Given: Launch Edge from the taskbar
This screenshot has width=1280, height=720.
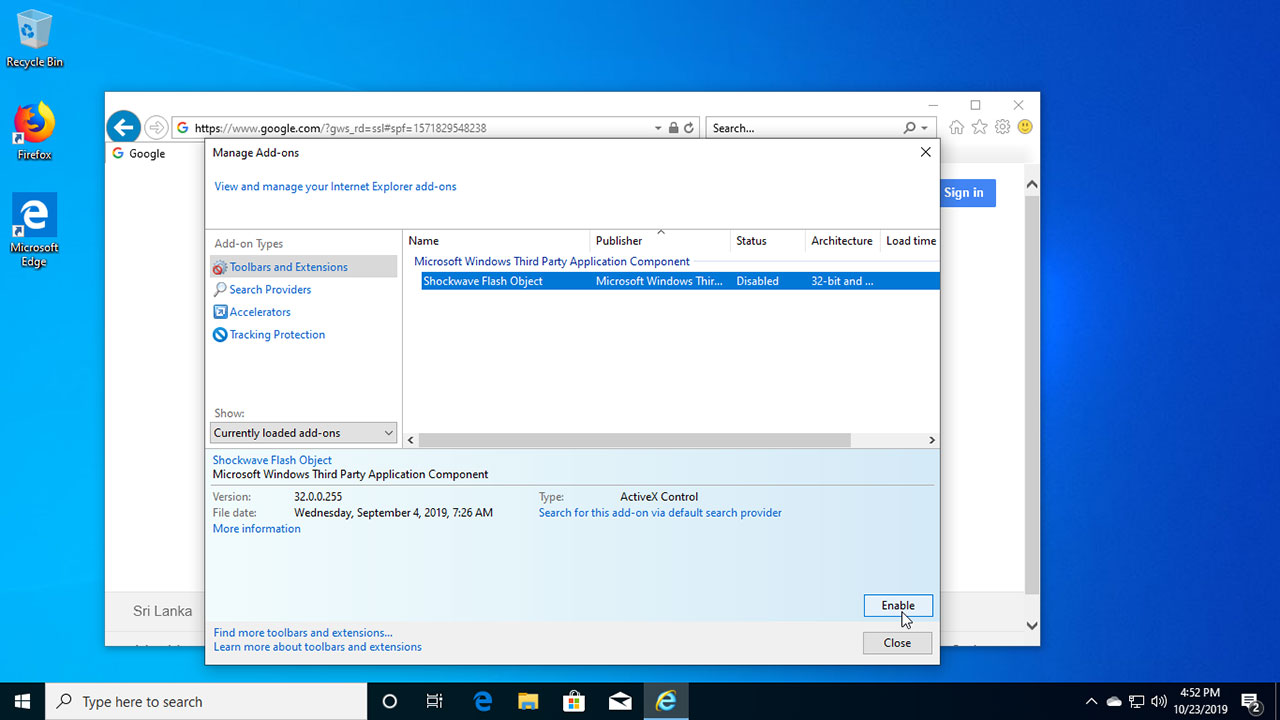Looking at the screenshot, I should (483, 701).
